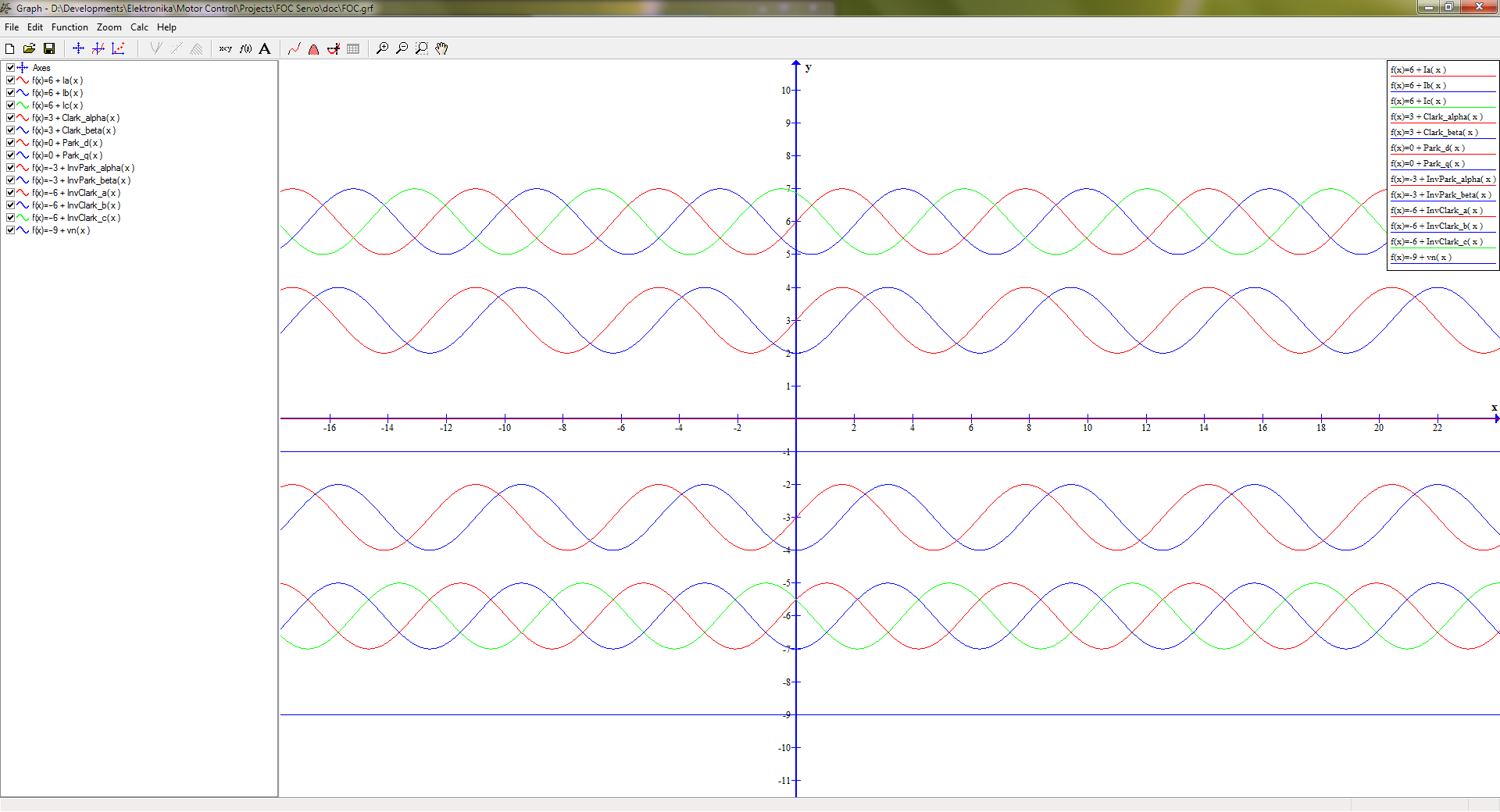Open a file with the folder icon
The image size is (1500, 812).
[30, 48]
